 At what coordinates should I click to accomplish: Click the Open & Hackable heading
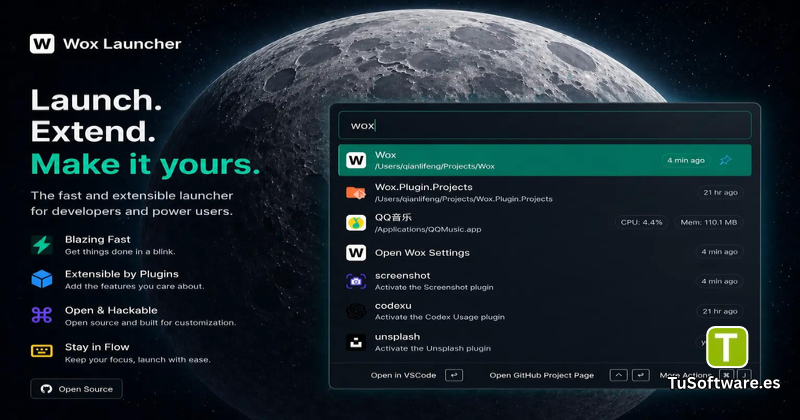(111, 310)
